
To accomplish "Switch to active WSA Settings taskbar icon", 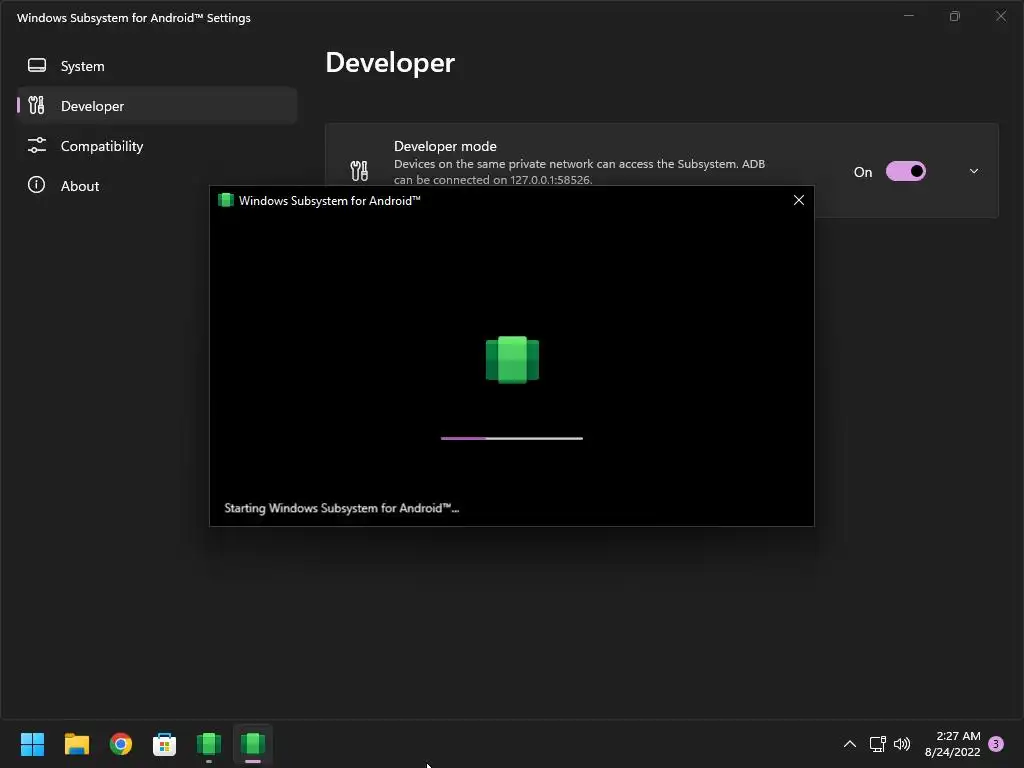I will click(253, 744).
